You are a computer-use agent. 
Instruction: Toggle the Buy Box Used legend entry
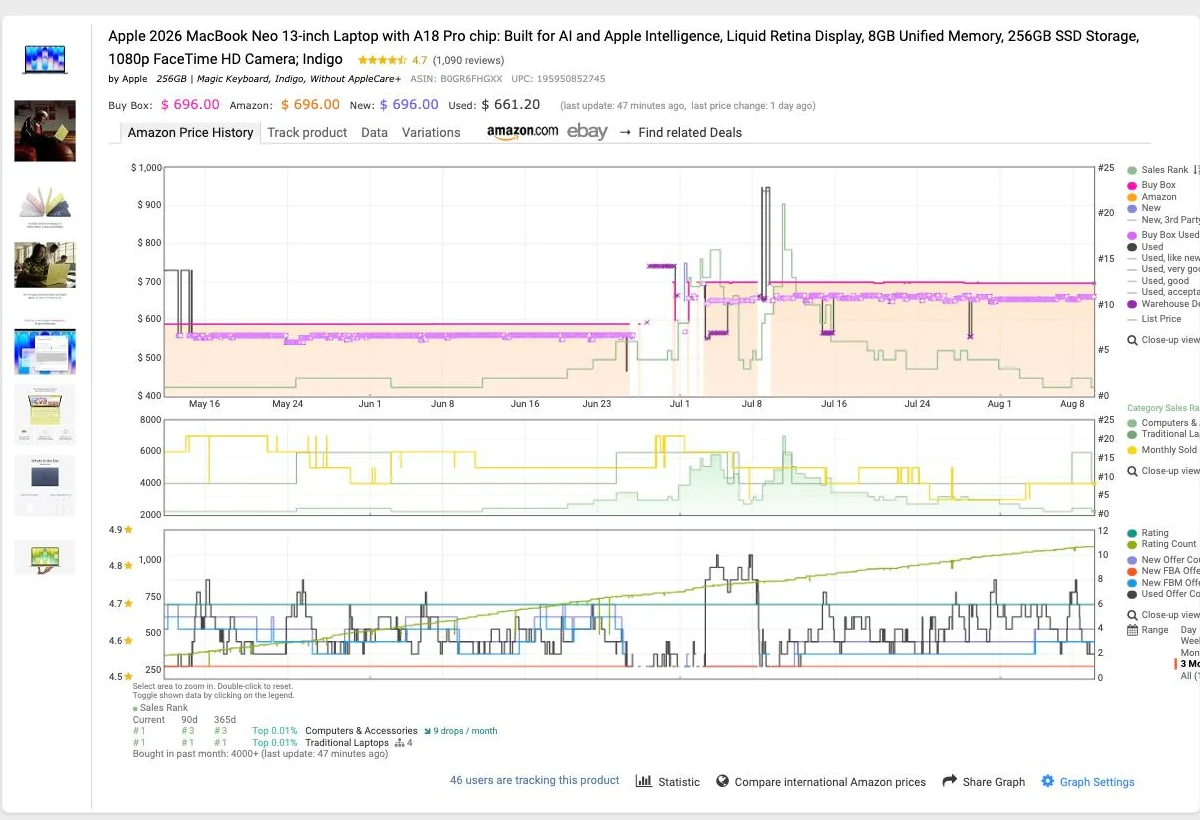(1163, 235)
